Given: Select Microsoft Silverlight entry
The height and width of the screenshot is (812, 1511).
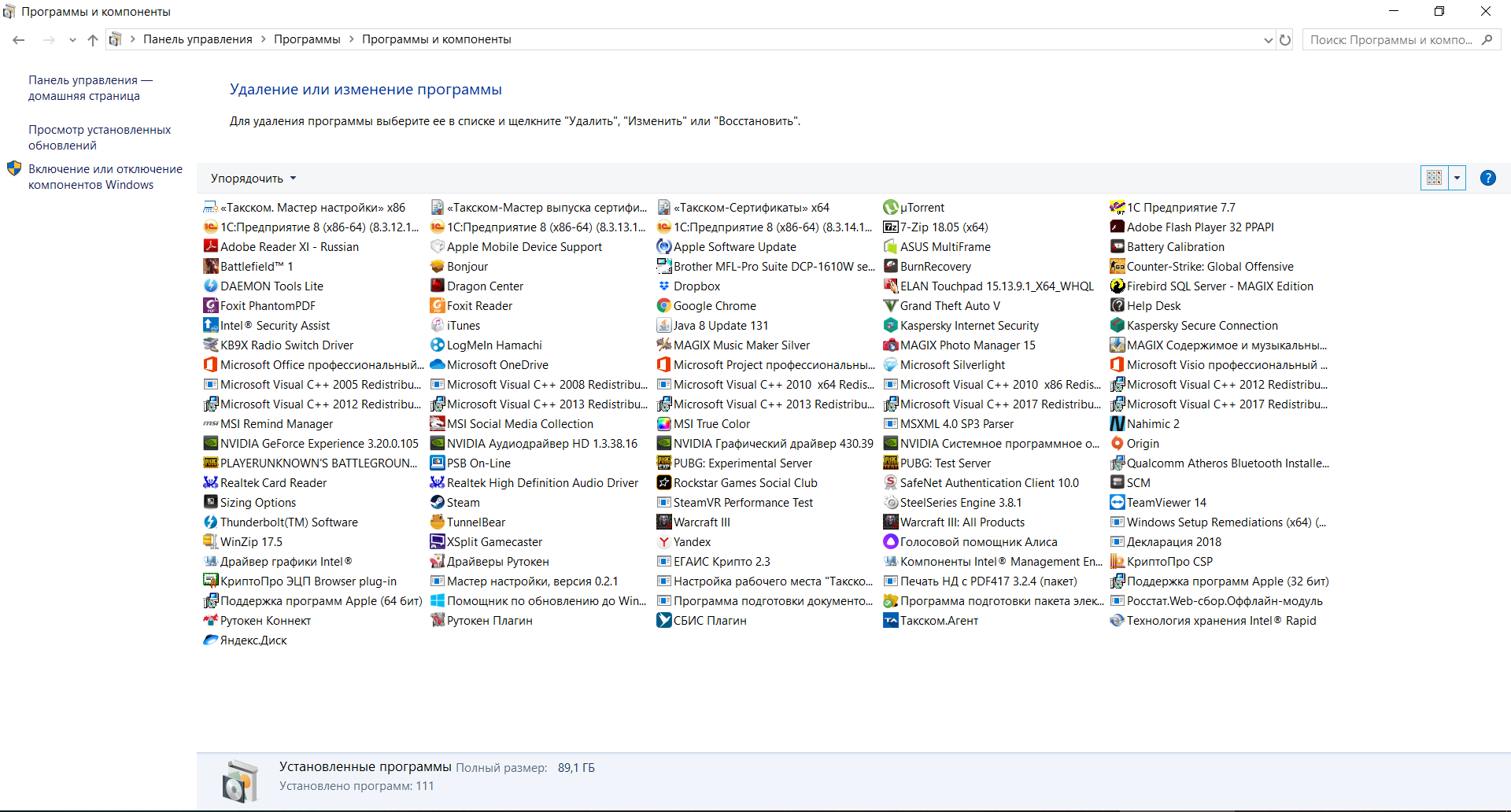Looking at the screenshot, I should tap(944, 365).
